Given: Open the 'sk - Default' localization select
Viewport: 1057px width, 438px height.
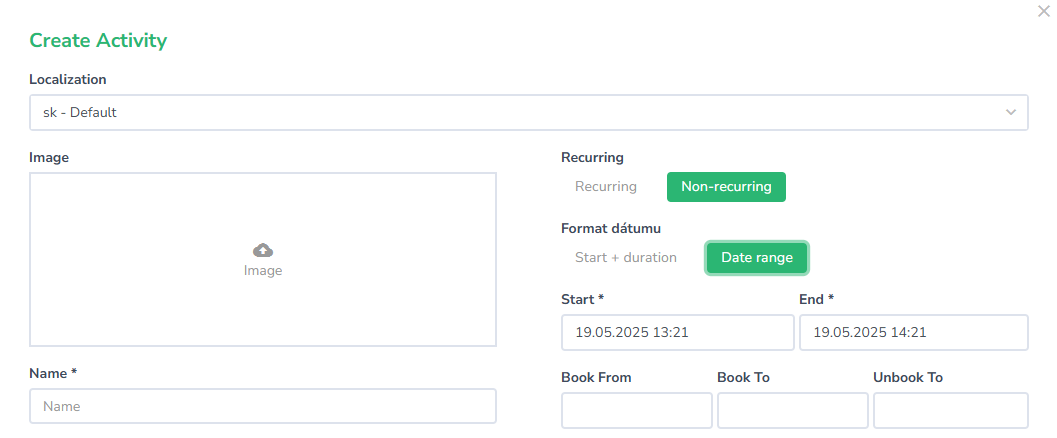Looking at the screenshot, I should tap(500, 113).
